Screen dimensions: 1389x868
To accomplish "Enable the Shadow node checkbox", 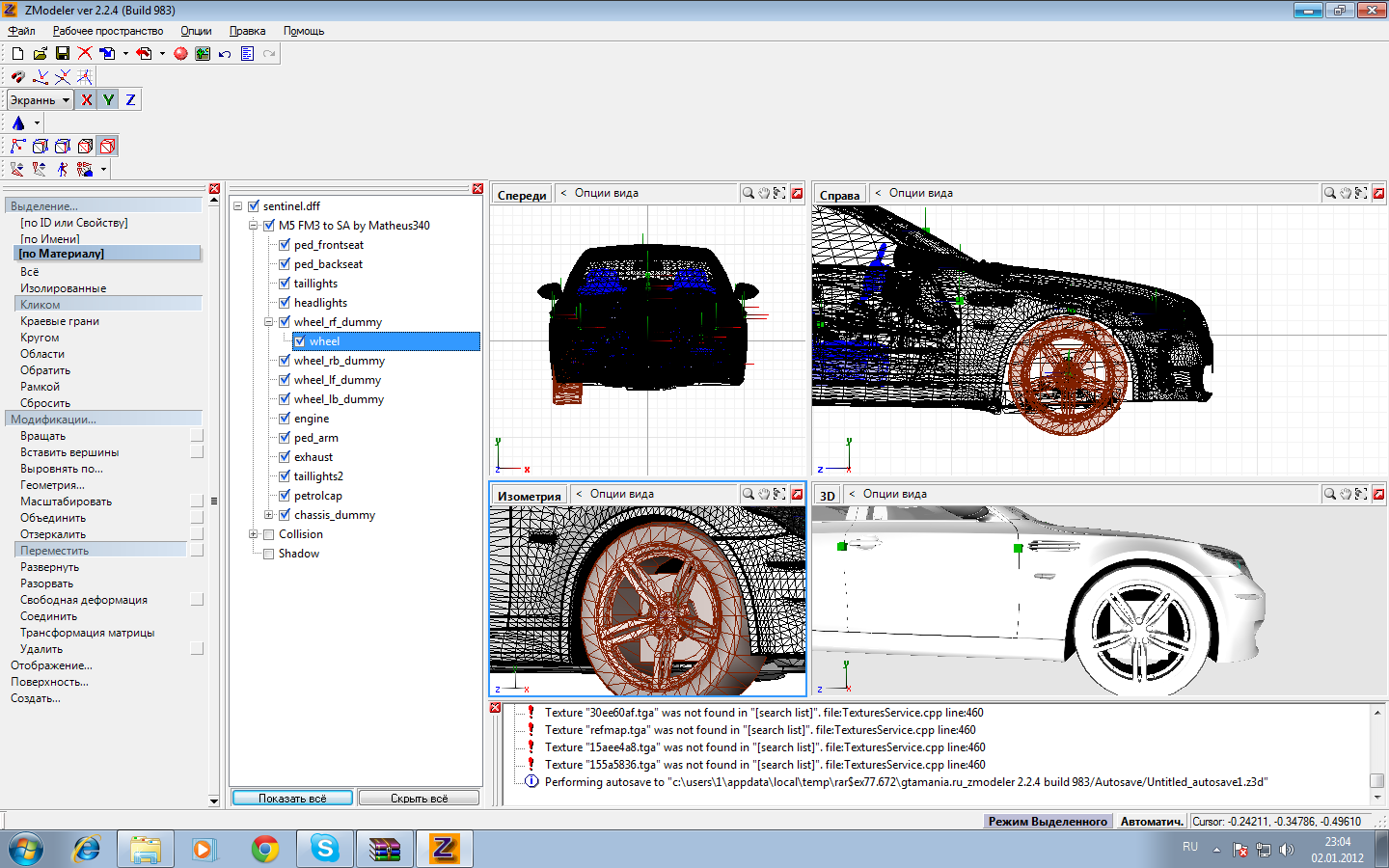I will click(x=269, y=554).
